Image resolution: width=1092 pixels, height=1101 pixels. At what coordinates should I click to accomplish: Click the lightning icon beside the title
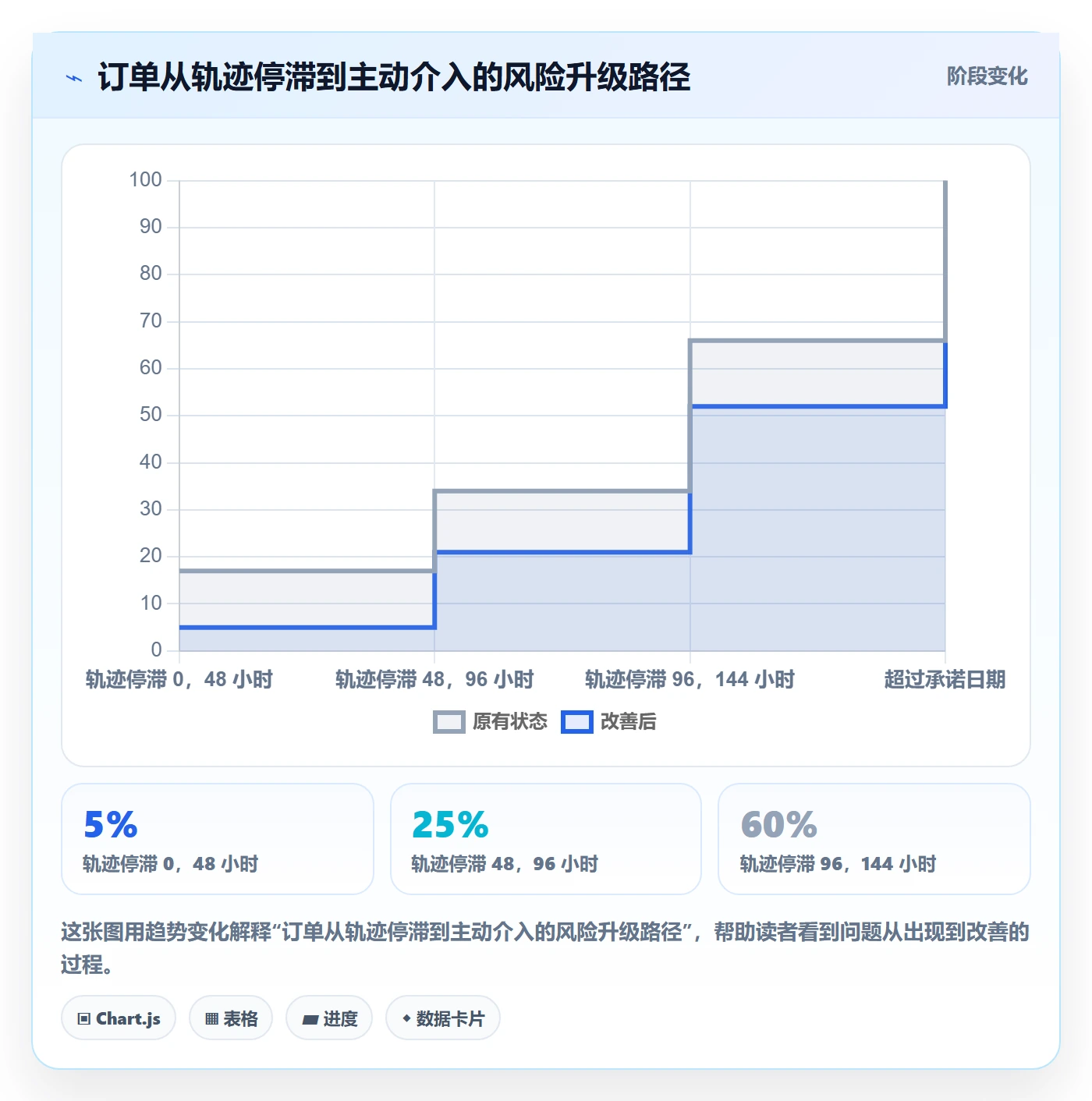point(74,78)
